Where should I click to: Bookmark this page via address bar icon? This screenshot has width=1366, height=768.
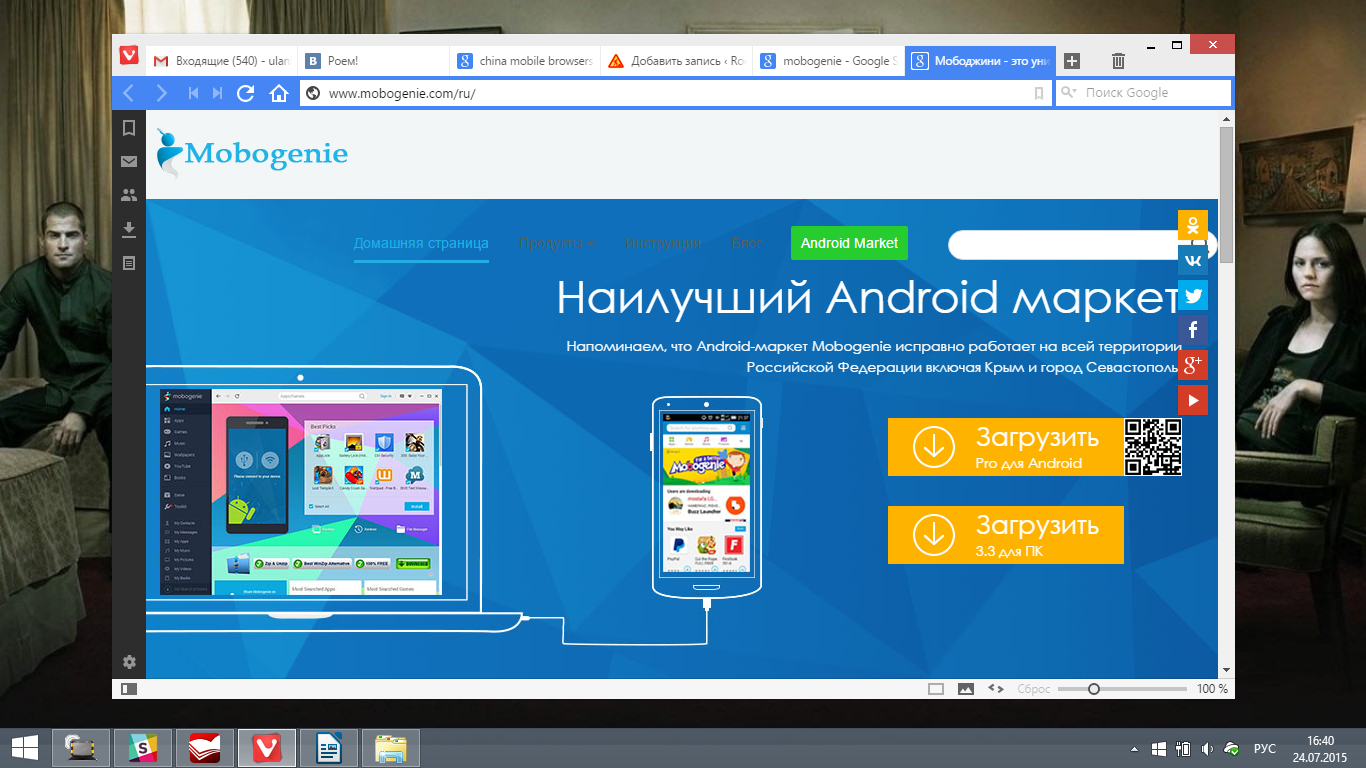point(1039,93)
